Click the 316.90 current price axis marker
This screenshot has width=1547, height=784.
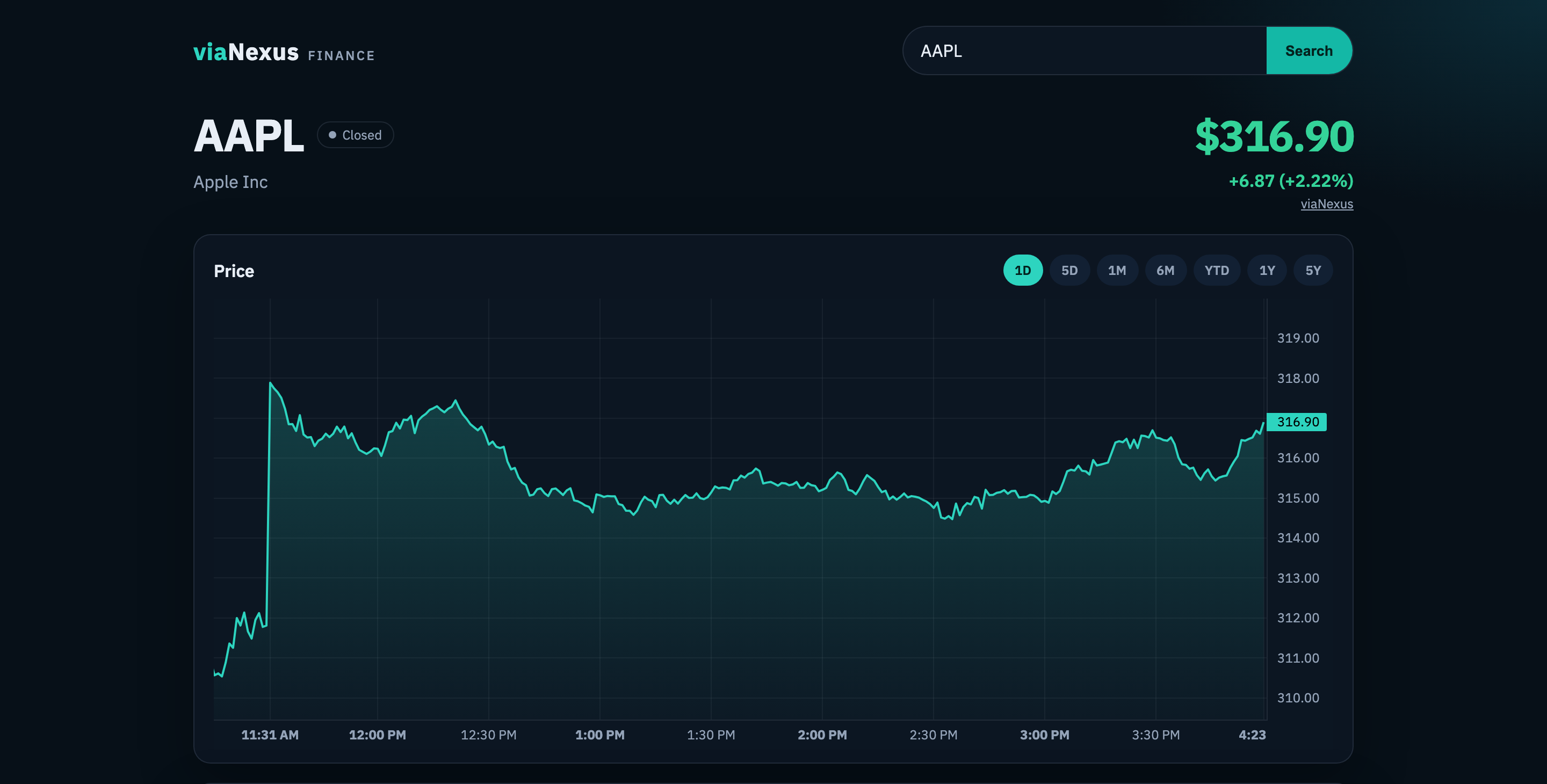pyautogui.click(x=1297, y=422)
